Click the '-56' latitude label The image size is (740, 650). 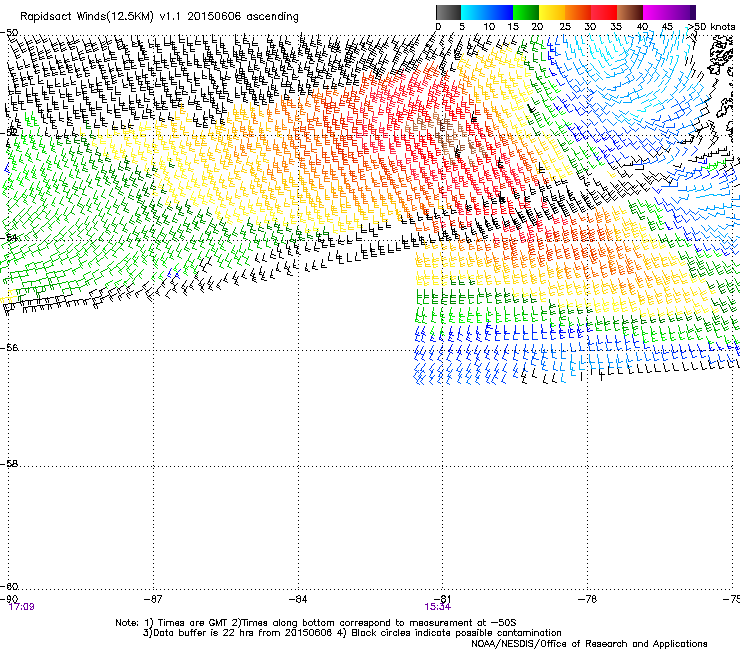tap(9, 347)
